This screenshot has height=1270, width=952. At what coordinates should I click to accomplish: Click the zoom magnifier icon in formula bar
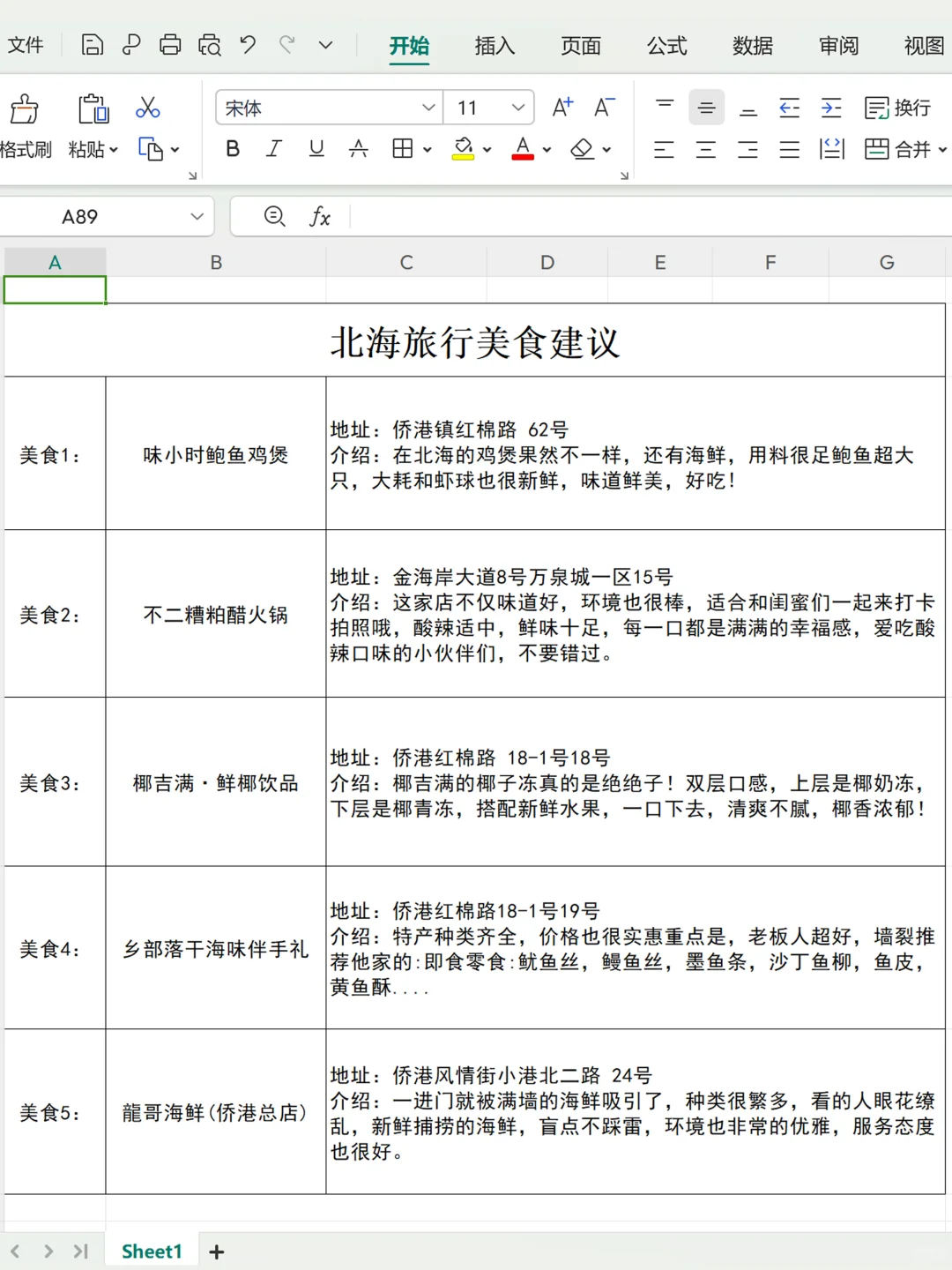click(275, 216)
